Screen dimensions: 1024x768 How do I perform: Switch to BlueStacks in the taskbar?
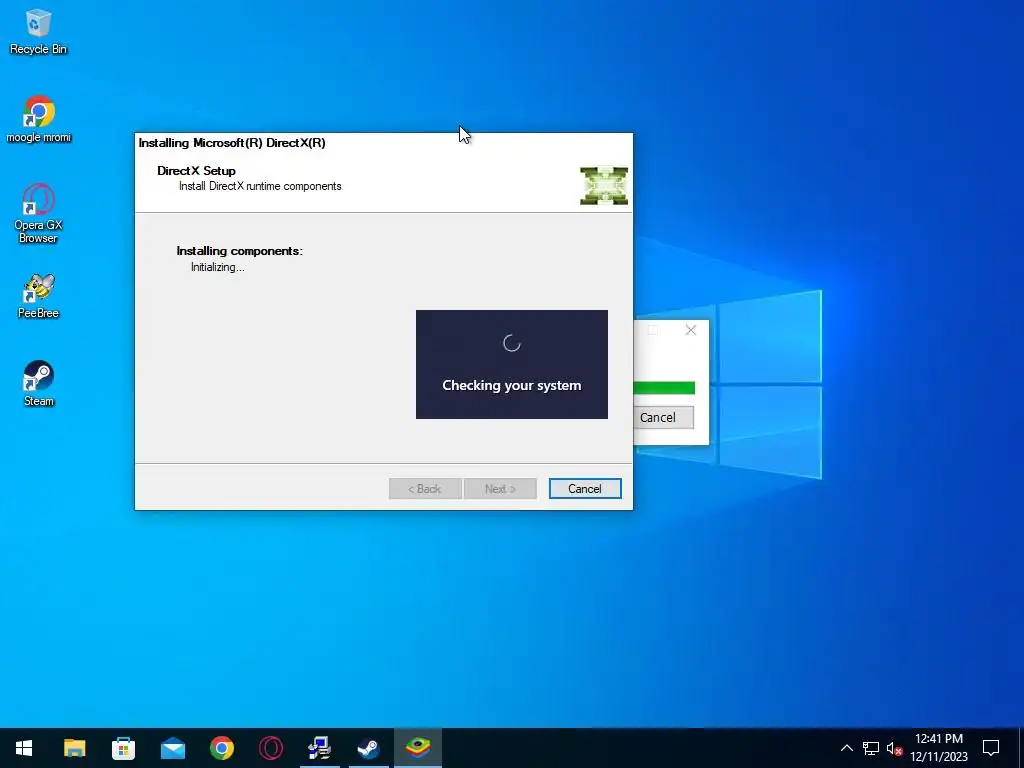pos(418,748)
